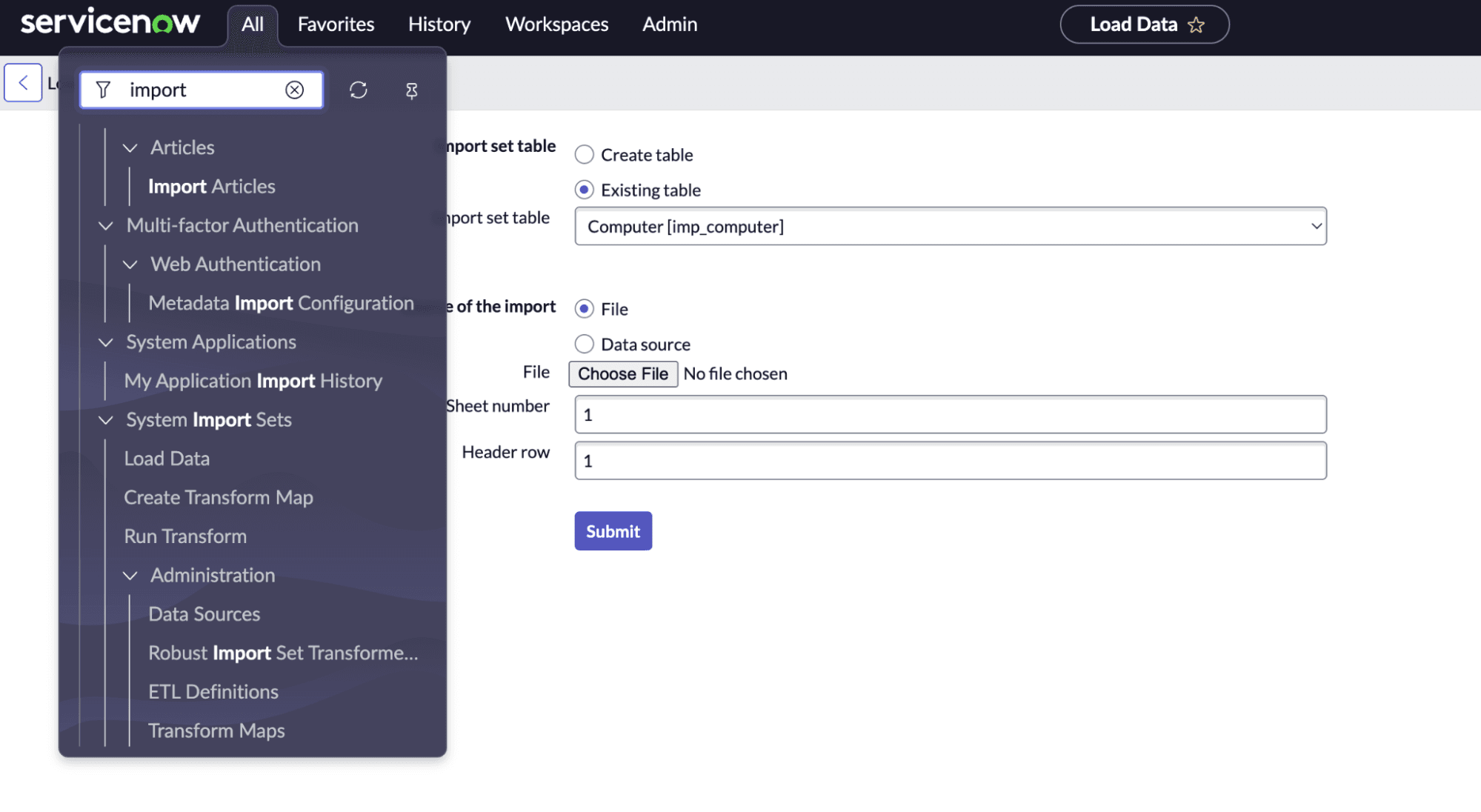The width and height of the screenshot is (1481, 812).
Task: Switch to the Favorites tab
Action: tap(335, 24)
